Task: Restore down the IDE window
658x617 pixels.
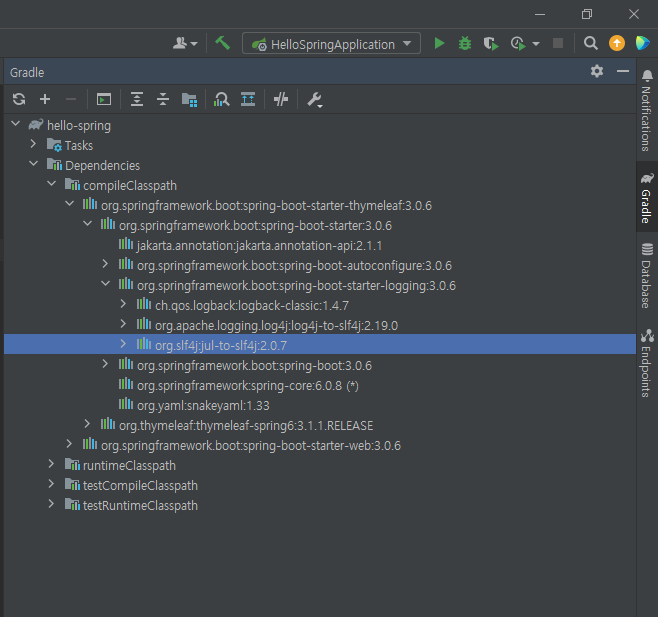Action: 587,14
